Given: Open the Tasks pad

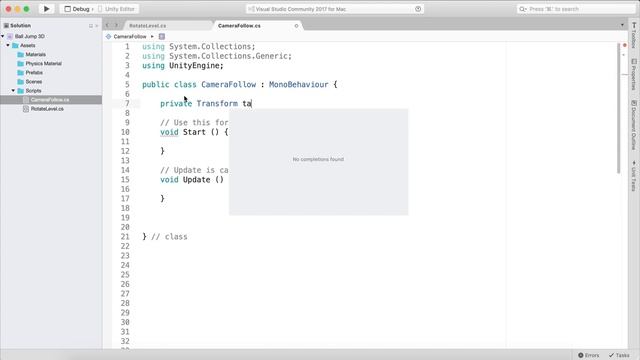Looking at the screenshot, I should pyautogui.click(x=619, y=355).
